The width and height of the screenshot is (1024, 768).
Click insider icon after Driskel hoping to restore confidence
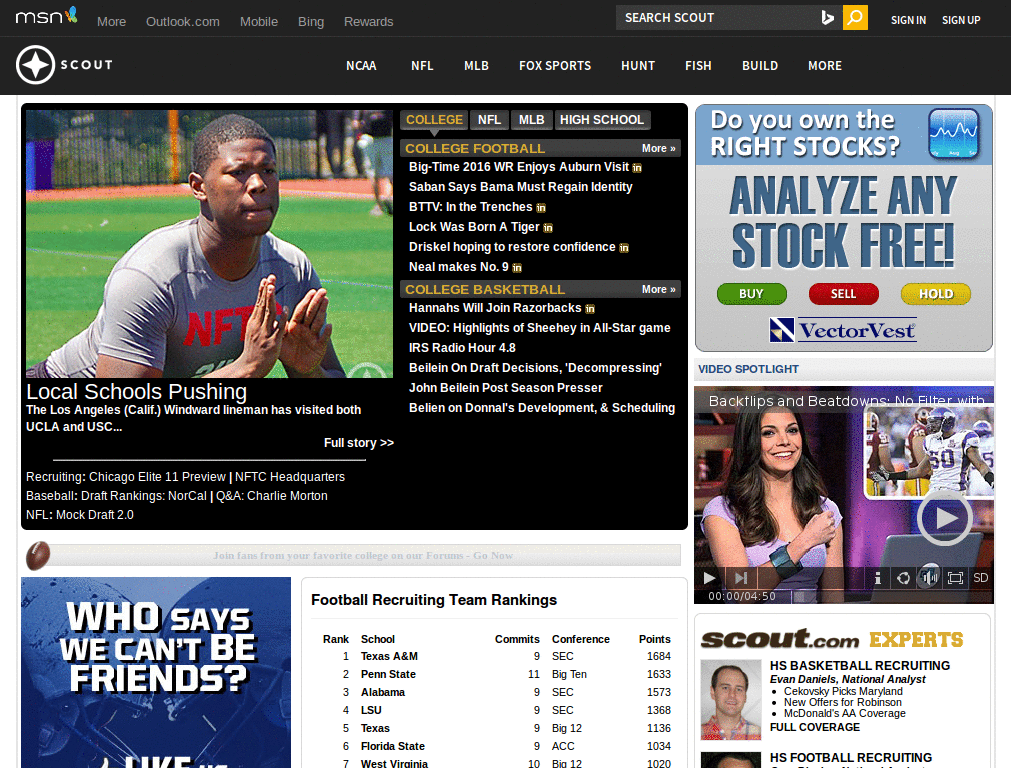(x=624, y=248)
